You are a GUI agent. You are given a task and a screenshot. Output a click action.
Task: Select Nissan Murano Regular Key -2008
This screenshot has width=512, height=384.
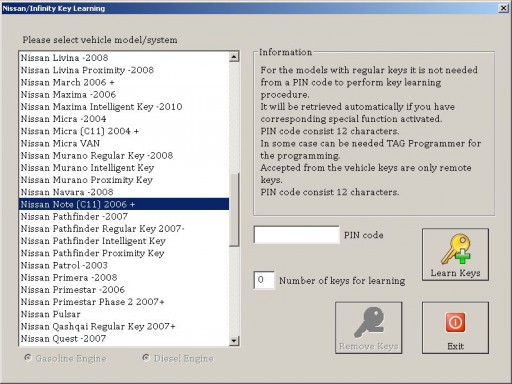click(124, 155)
